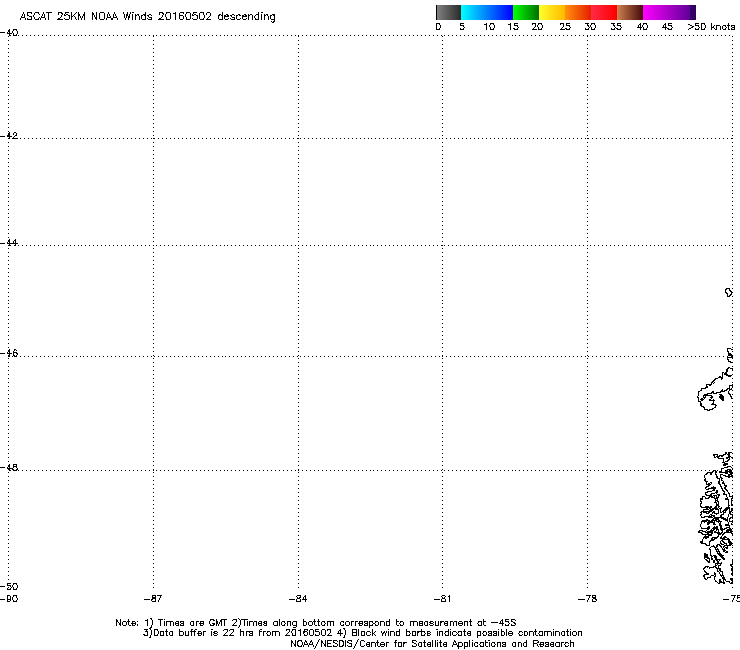Screen dimensions: 740x650
Task: Select the "-81" longitude axis label
Action: coord(442,599)
